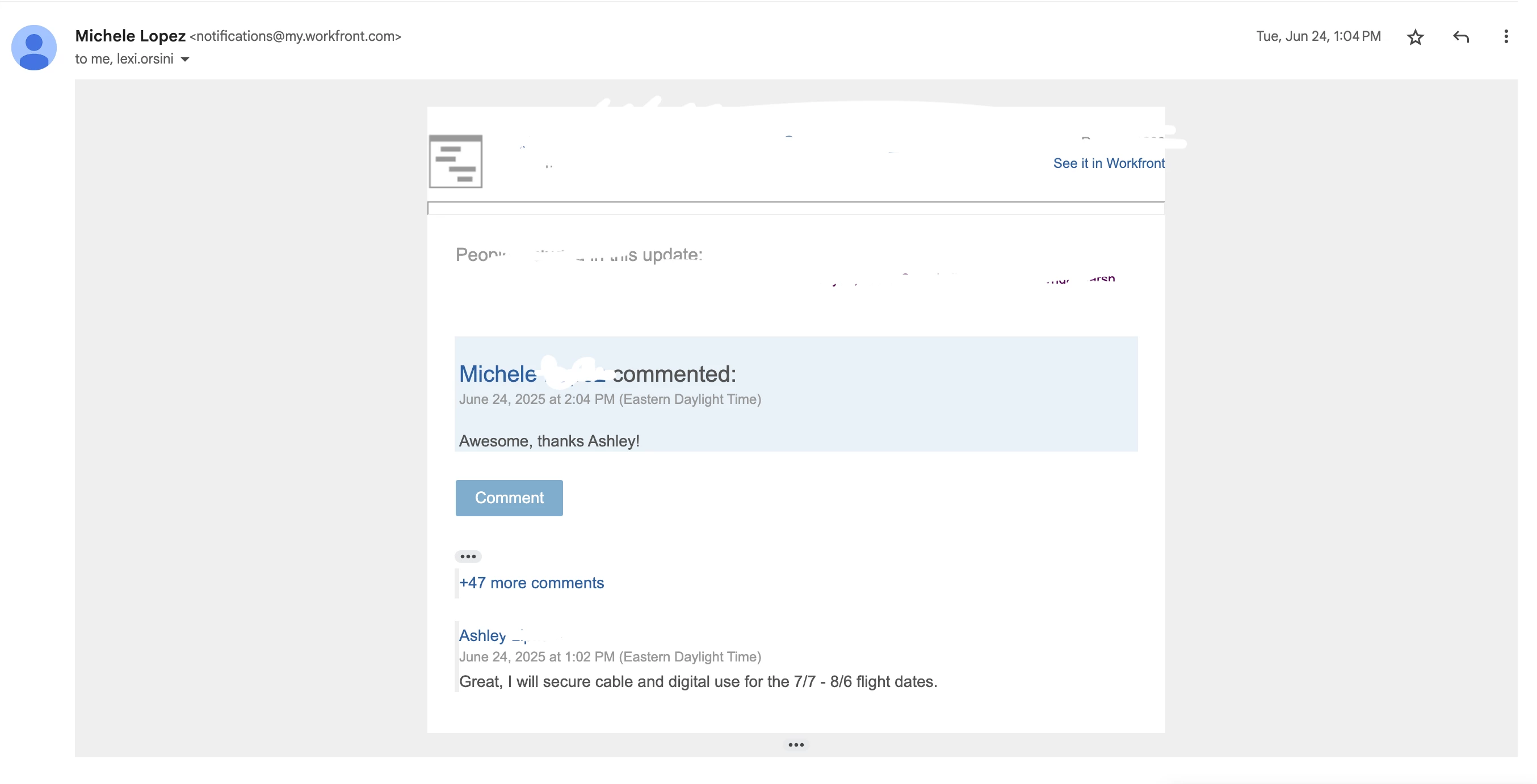Click the 'Tue, Jun 24, 1:04 PM' timestamp
The width and height of the screenshot is (1537, 784).
[x=1318, y=36]
